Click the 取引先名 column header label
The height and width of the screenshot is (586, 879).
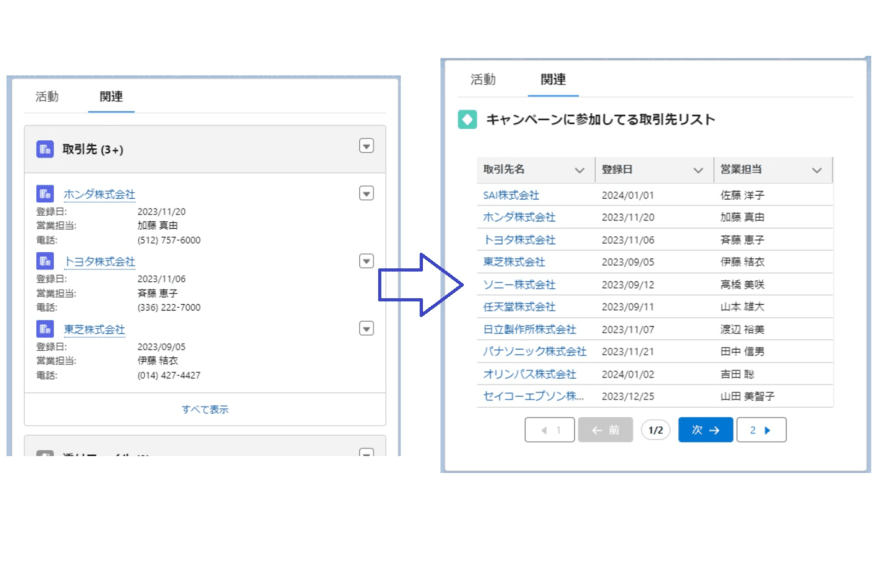pos(504,169)
